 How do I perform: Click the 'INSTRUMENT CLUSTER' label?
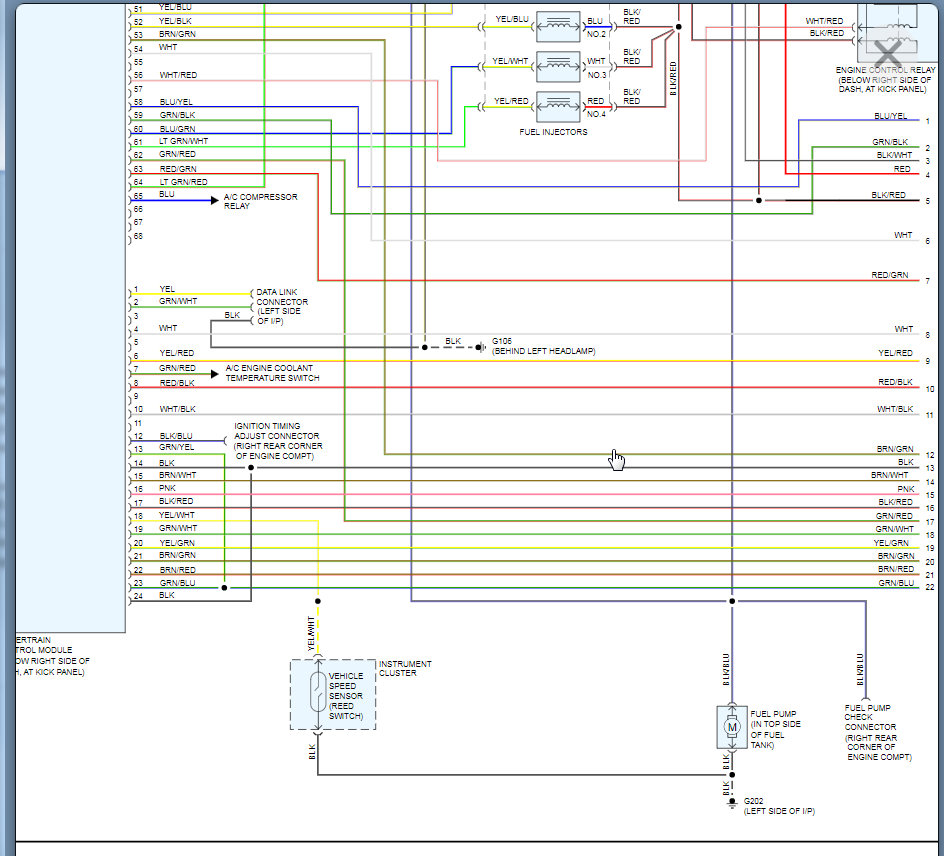pos(405,668)
